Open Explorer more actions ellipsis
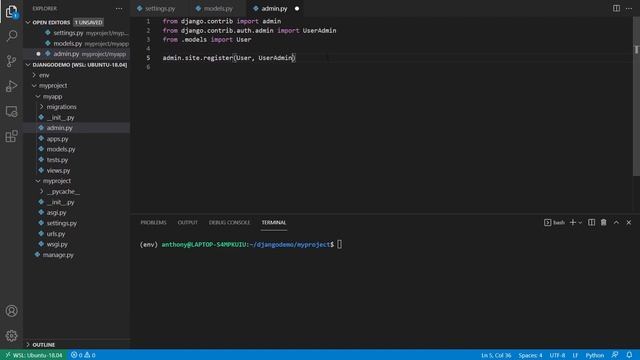Image resolution: width=640 pixels, height=360 pixels. 119,9
